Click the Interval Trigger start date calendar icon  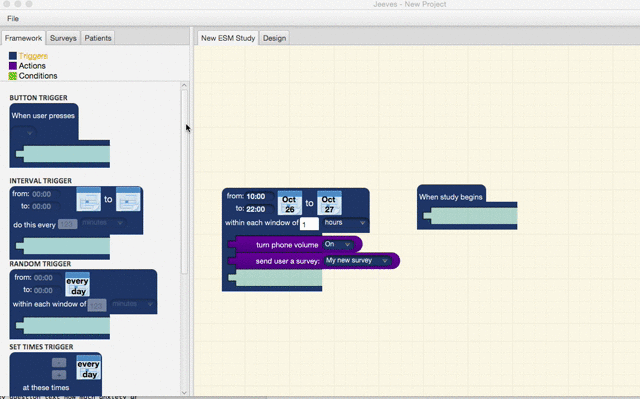click(x=89, y=200)
